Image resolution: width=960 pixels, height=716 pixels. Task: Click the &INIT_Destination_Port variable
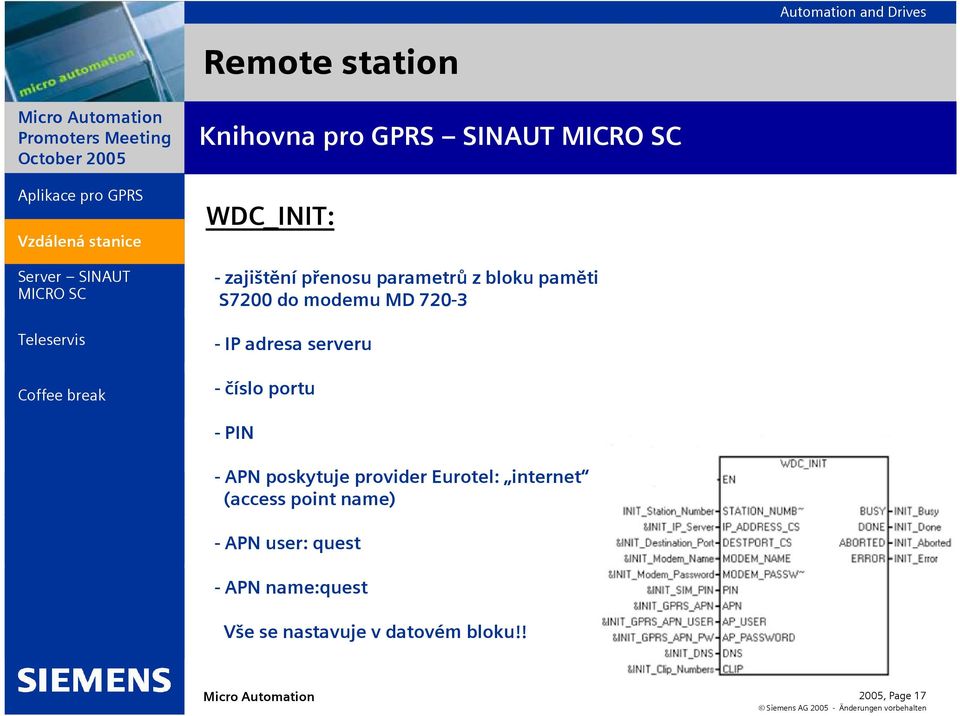click(665, 543)
